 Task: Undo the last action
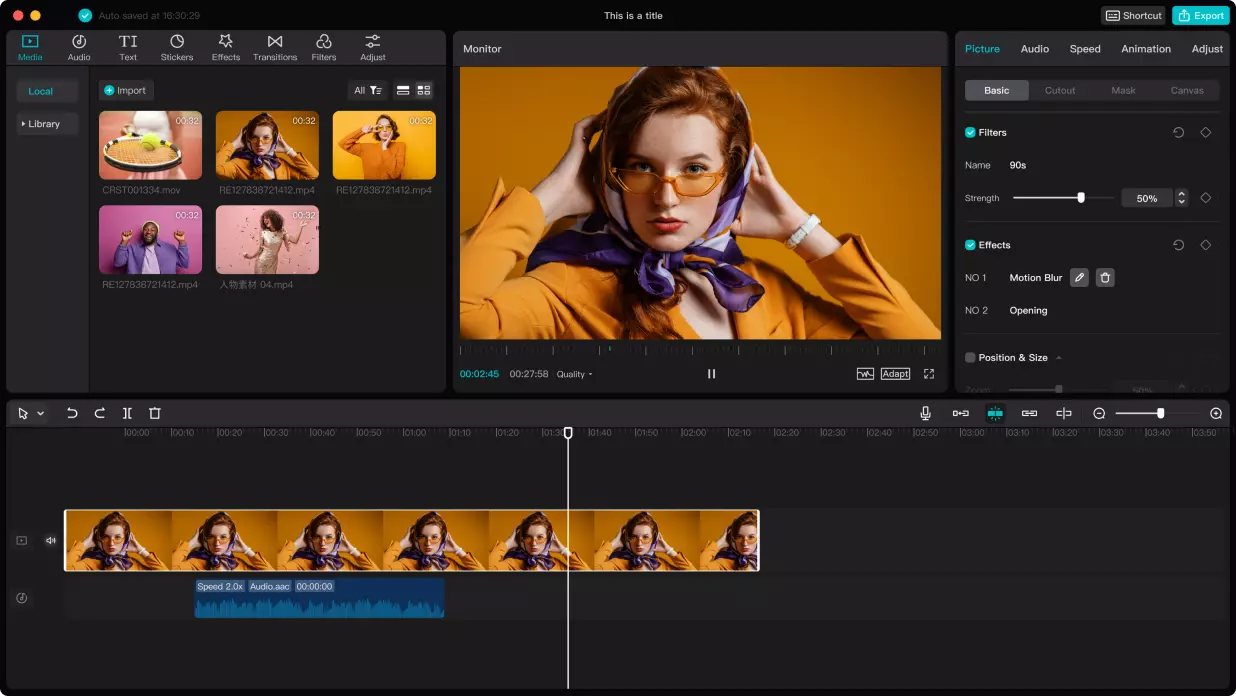point(72,413)
